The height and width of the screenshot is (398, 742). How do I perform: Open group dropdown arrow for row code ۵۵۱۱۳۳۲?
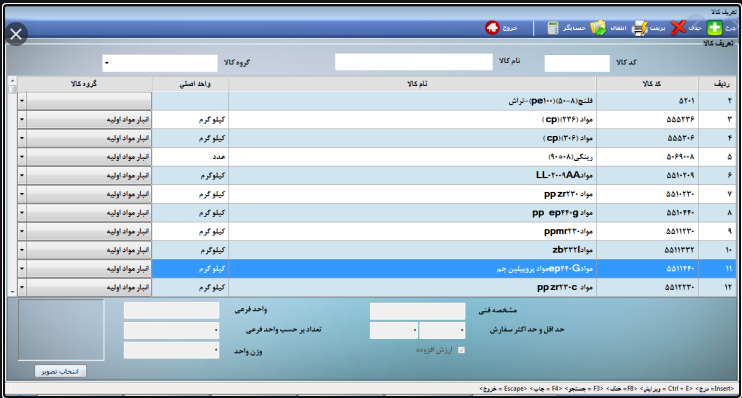(22, 250)
